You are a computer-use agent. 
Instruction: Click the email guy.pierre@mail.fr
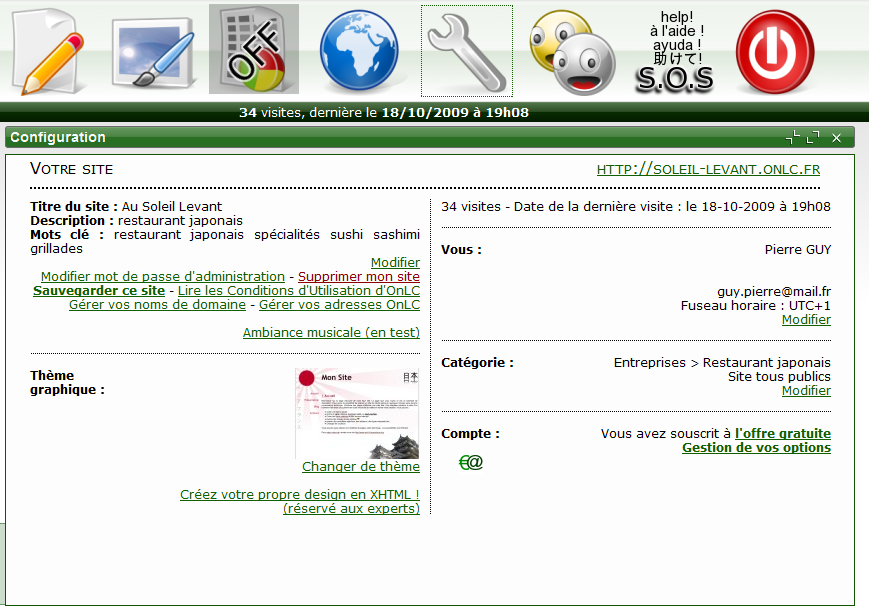[x=774, y=291]
